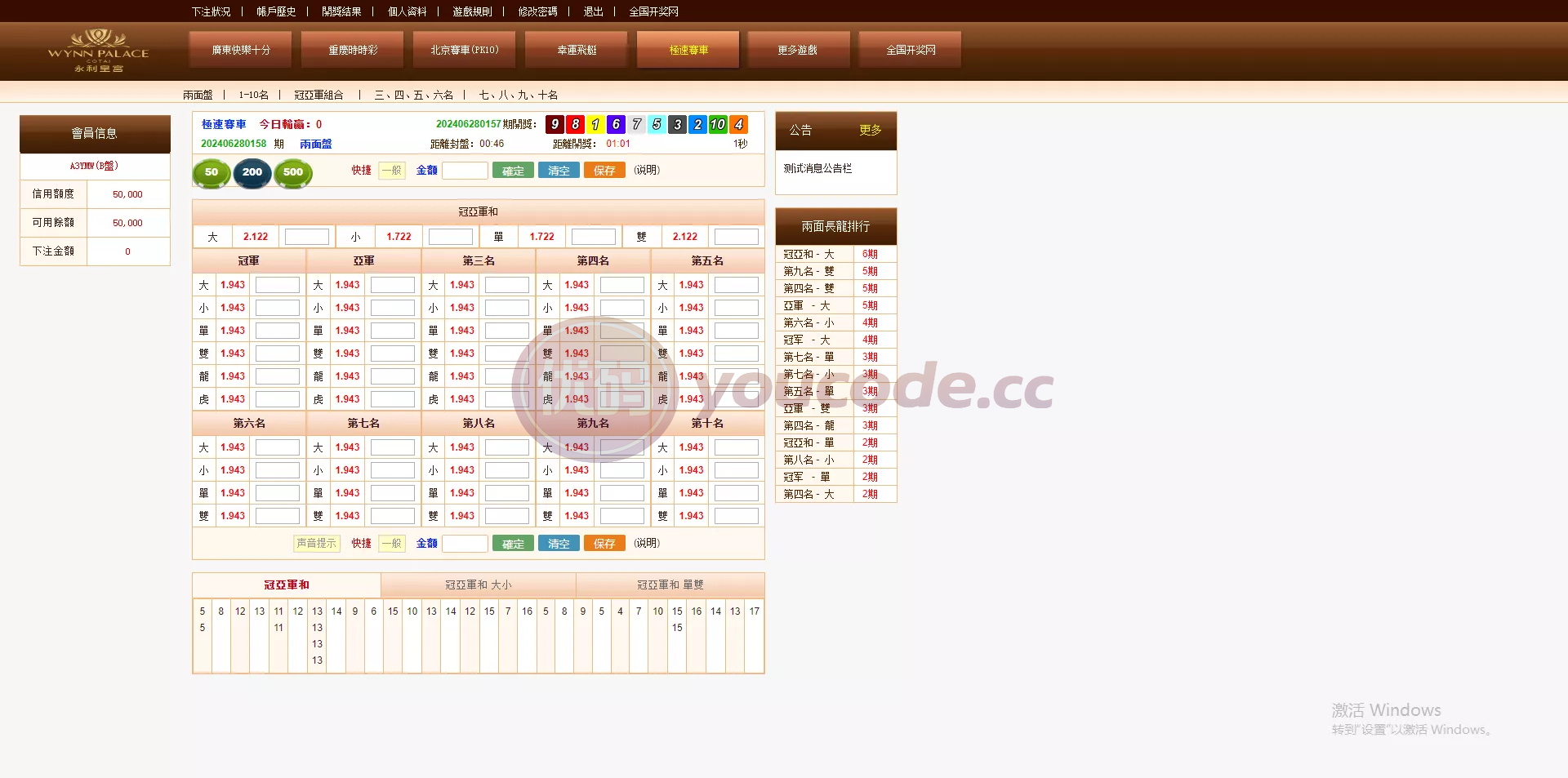The width and height of the screenshot is (1568, 778).
Task: Open the 冠亞軍組合 sub-tab
Action: 318,96
